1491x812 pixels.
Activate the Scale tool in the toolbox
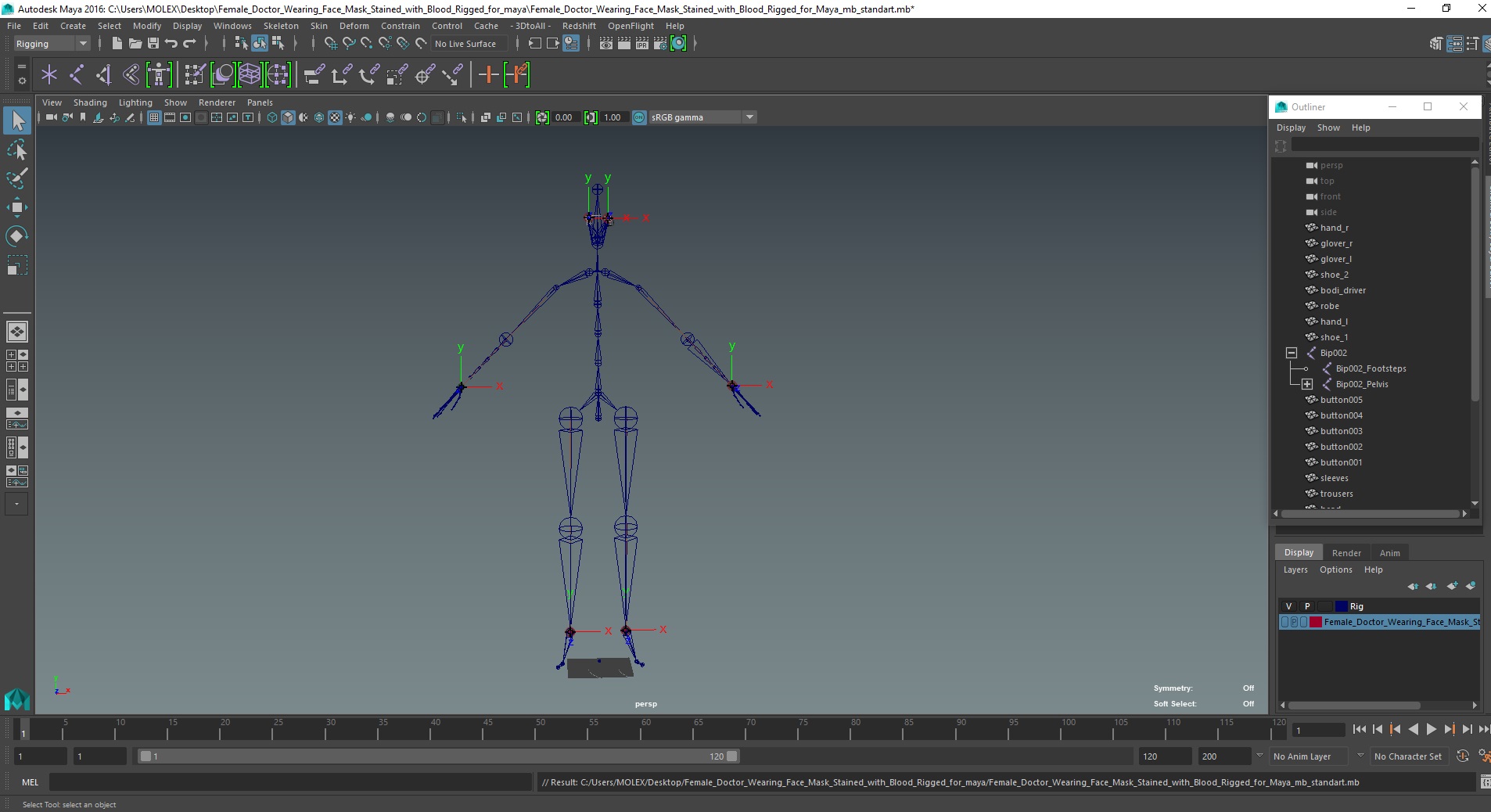point(17,266)
